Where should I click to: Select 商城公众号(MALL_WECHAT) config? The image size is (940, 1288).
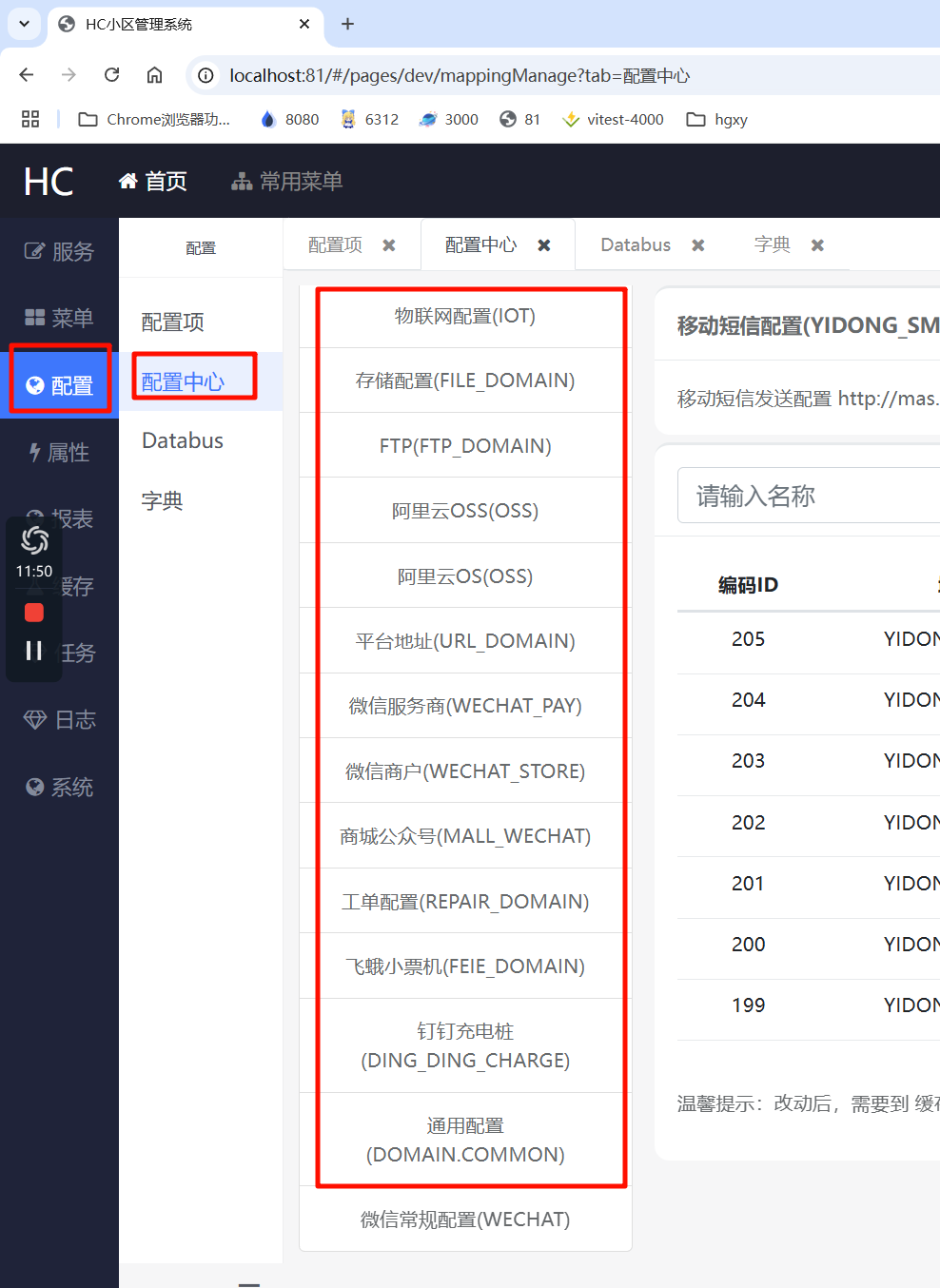click(x=465, y=836)
